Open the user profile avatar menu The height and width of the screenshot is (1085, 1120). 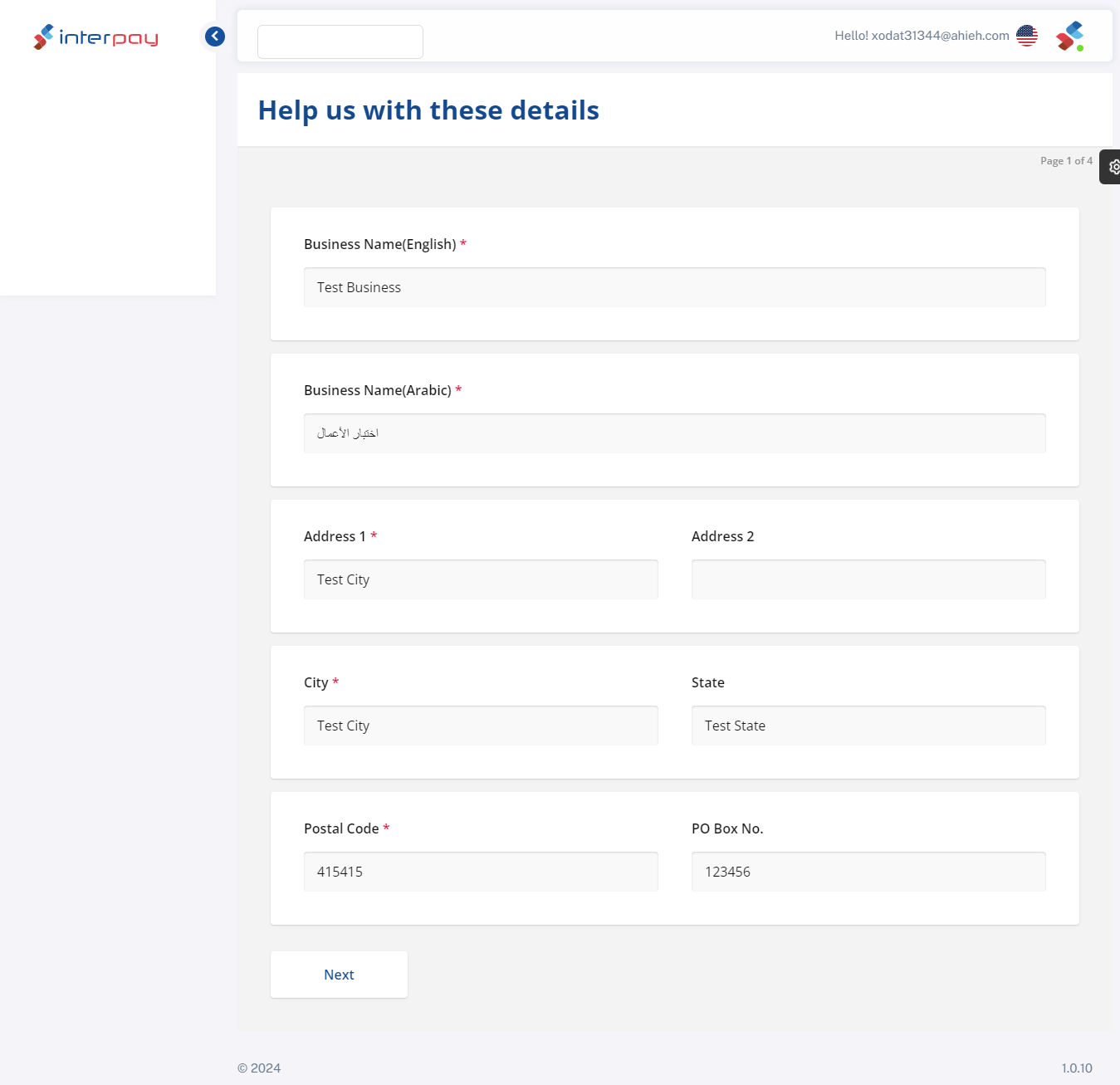coord(1070,37)
